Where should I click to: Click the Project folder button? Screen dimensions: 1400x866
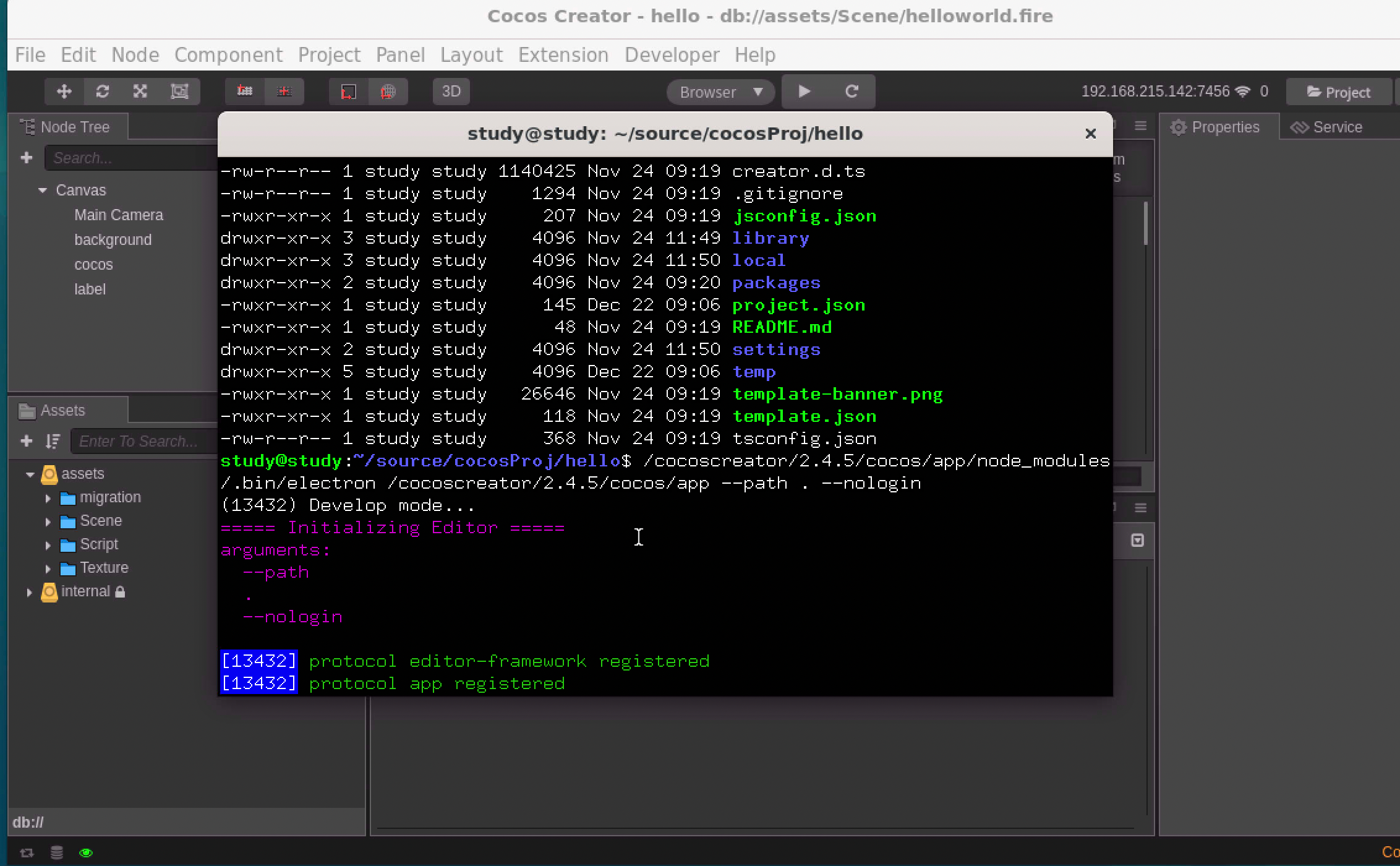(1338, 92)
